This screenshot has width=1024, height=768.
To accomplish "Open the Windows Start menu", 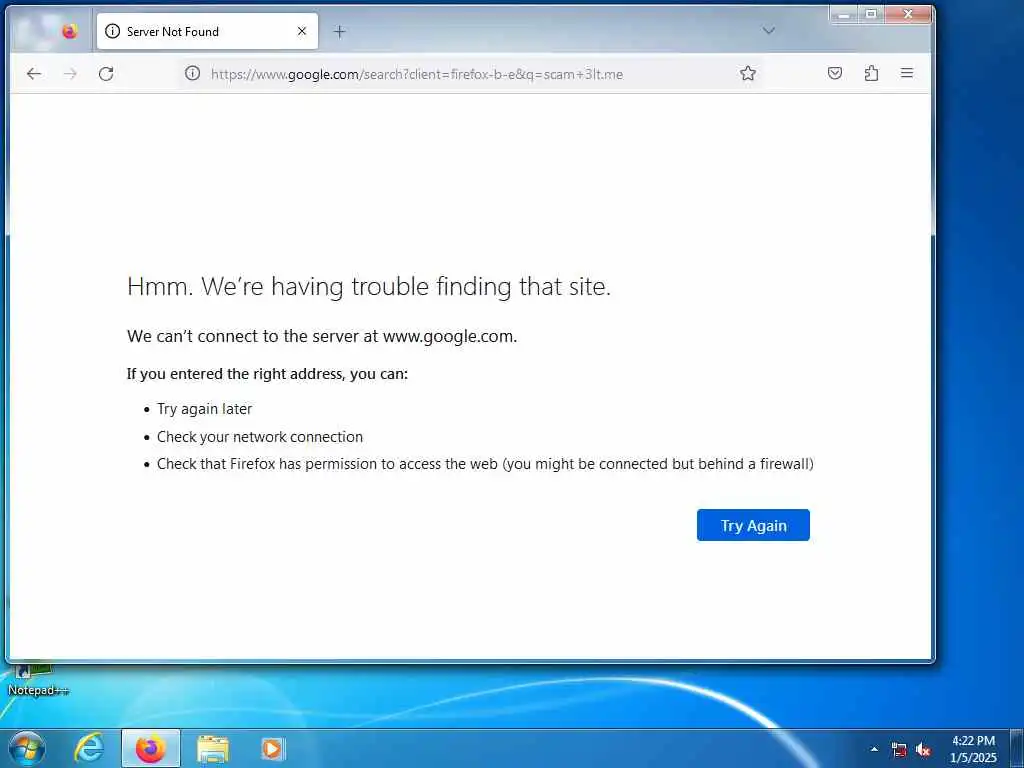I will coord(26,748).
